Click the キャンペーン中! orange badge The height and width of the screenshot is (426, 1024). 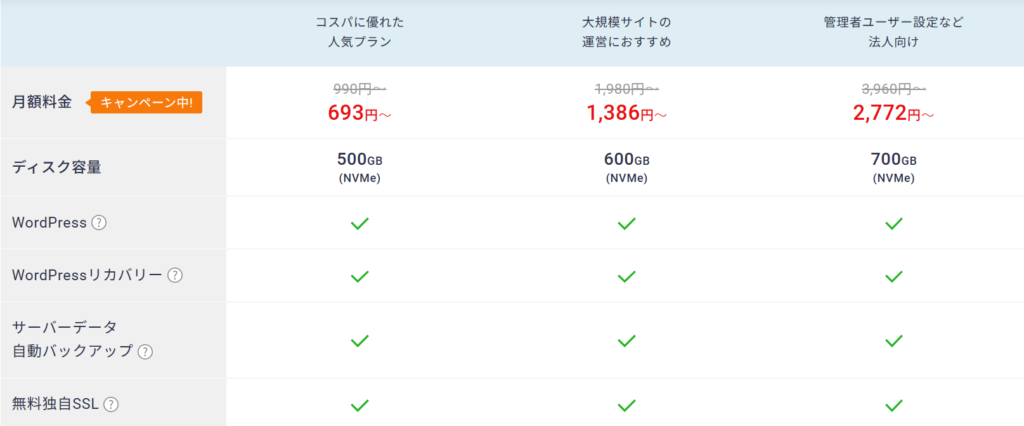[146, 103]
